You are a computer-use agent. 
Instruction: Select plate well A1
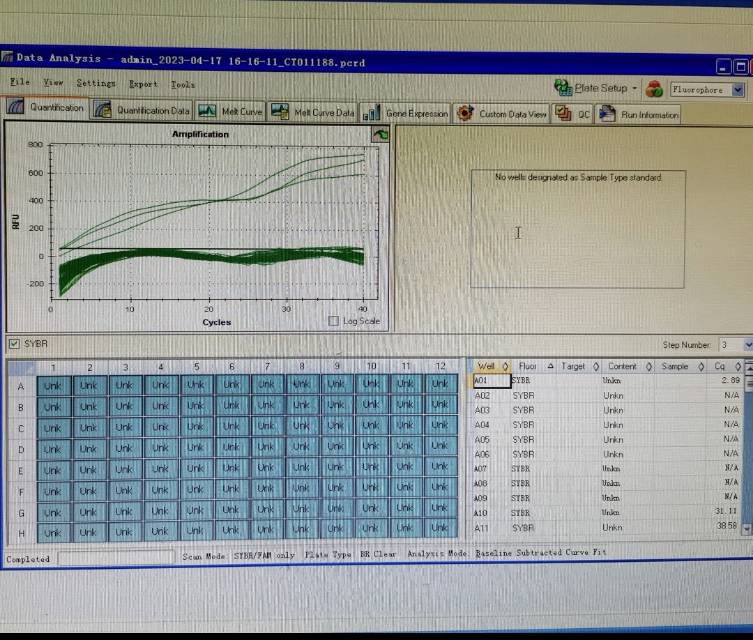tap(53, 386)
